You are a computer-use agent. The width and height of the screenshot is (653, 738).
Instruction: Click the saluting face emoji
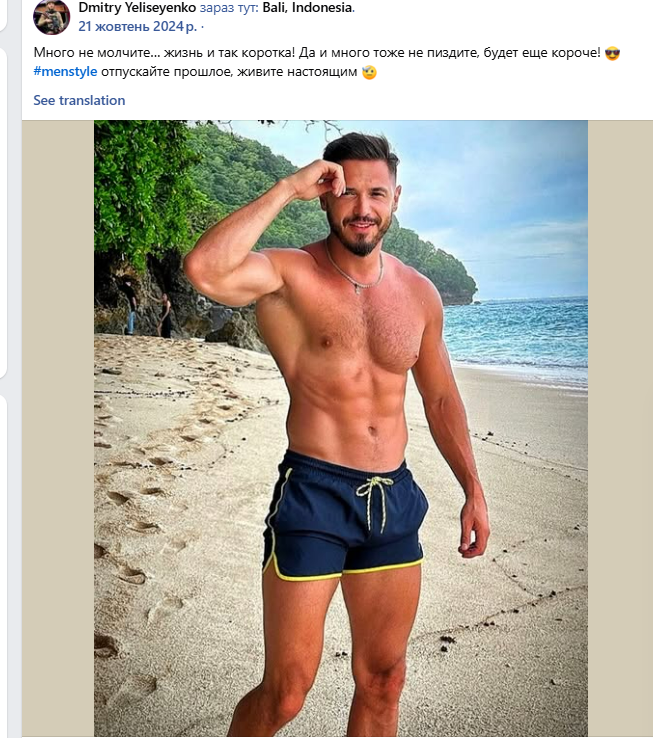[x=369, y=72]
